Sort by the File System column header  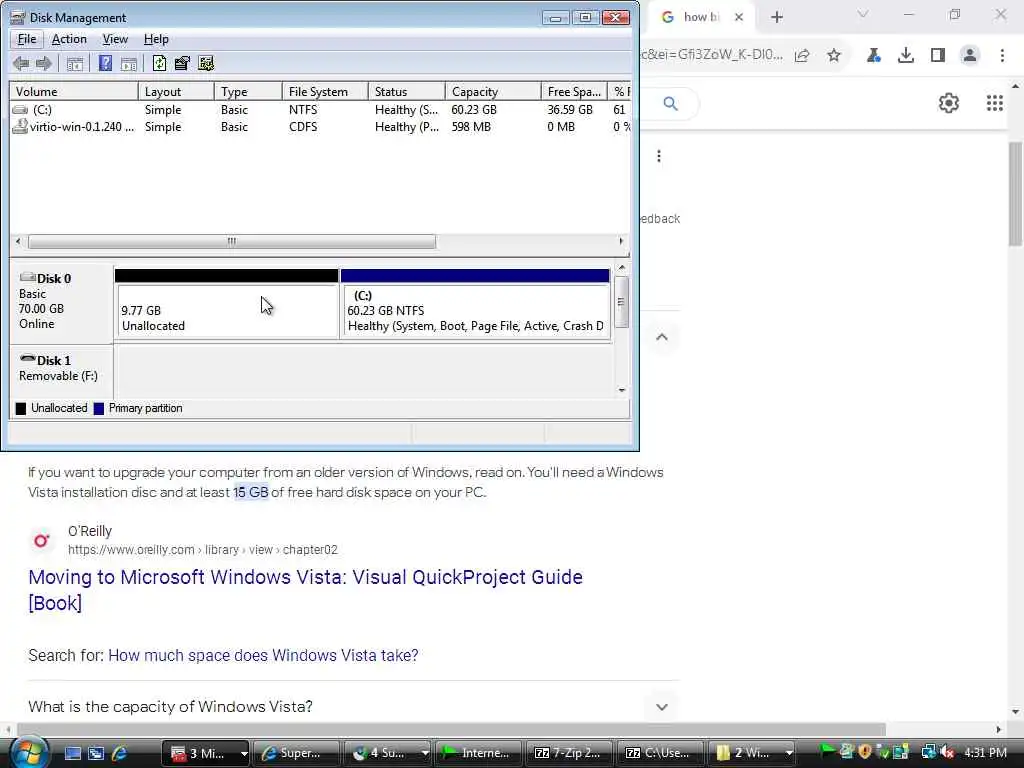325,91
